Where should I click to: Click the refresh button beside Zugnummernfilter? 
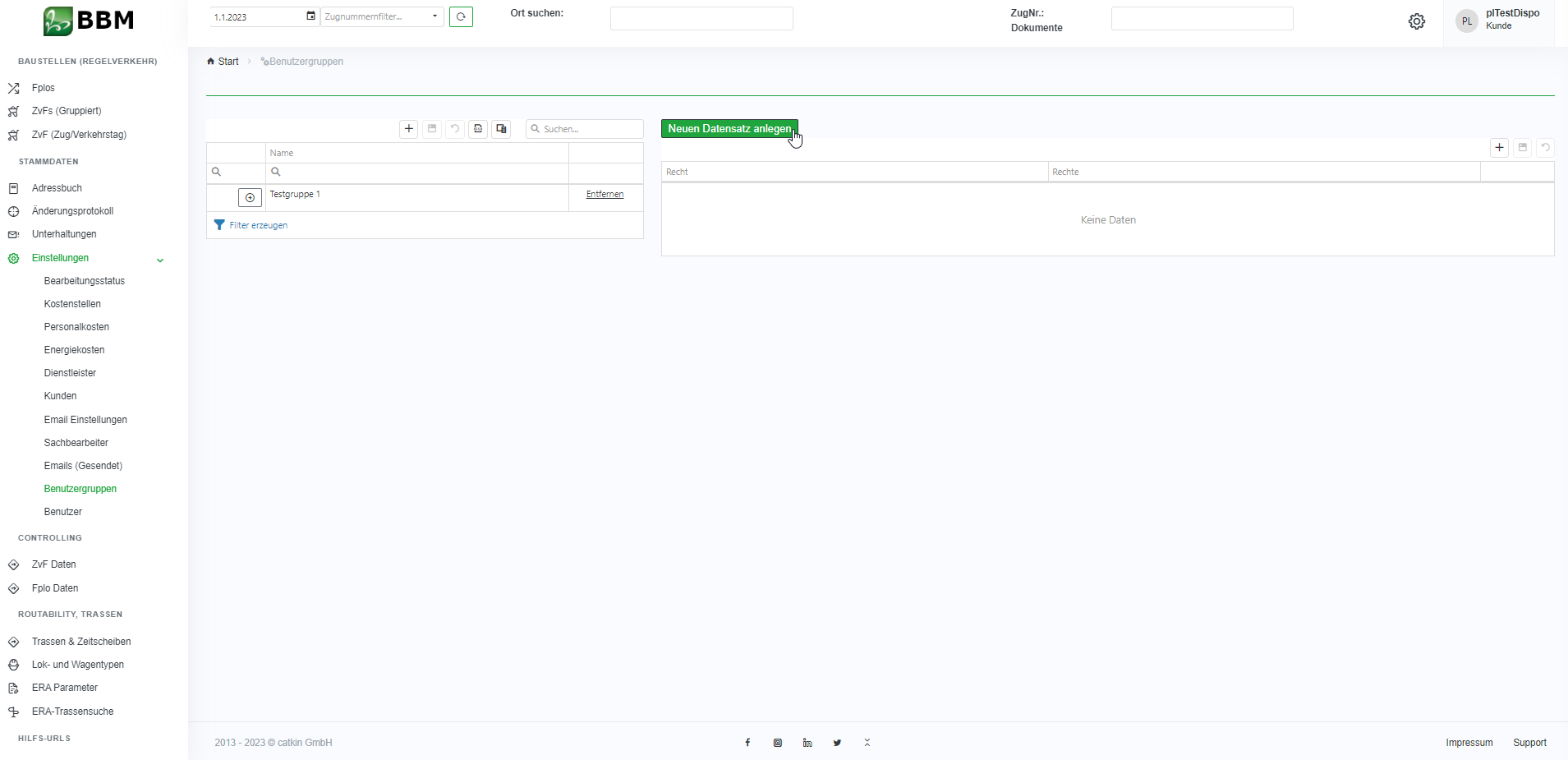click(x=461, y=17)
